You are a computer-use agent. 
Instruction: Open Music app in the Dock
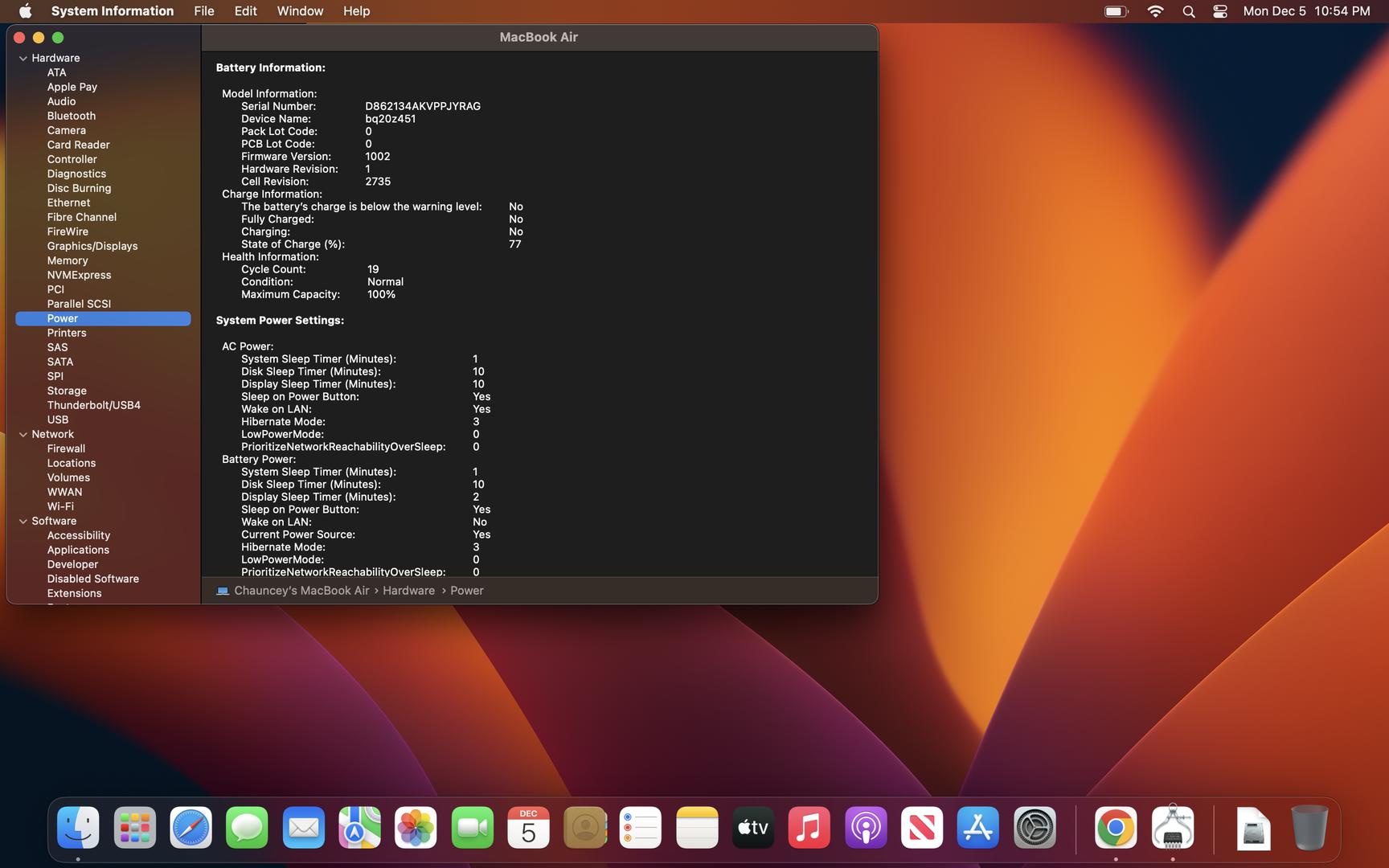809,828
